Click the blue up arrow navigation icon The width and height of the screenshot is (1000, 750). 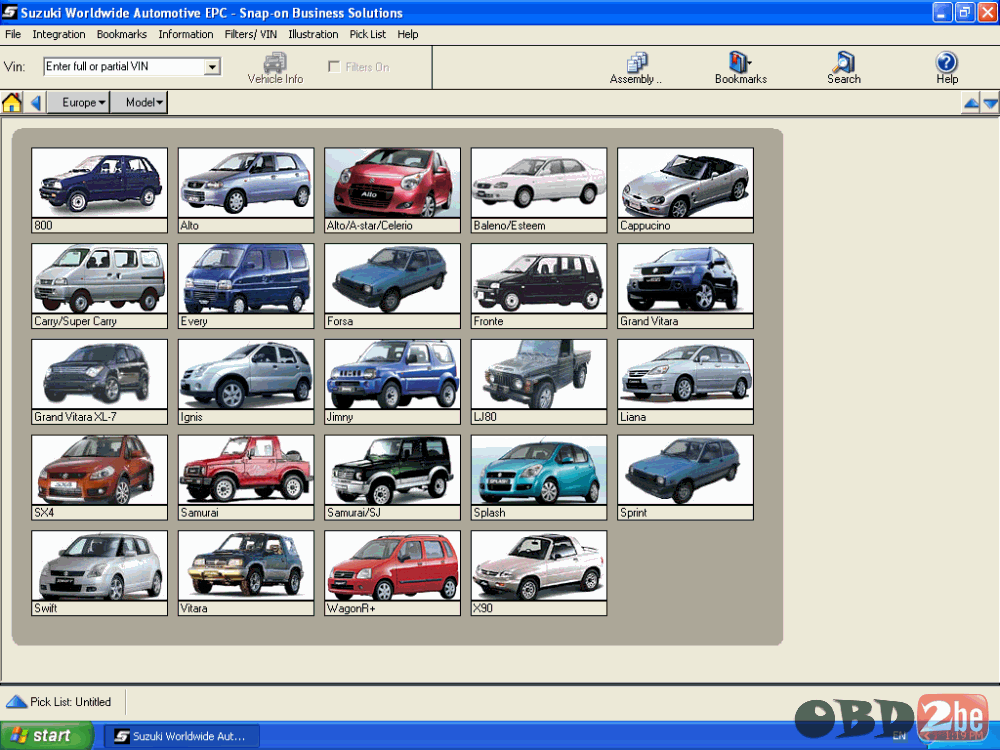[x=971, y=103]
